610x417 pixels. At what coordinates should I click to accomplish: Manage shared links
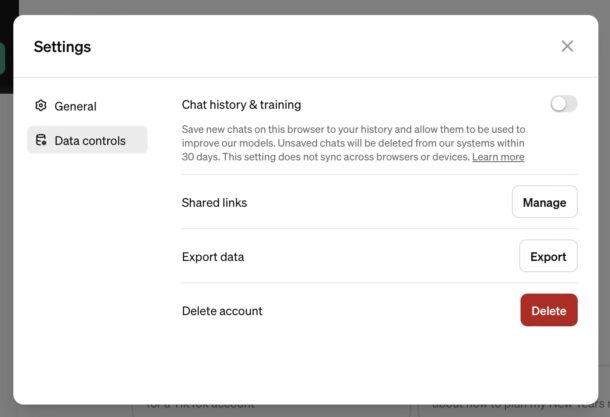coord(544,202)
